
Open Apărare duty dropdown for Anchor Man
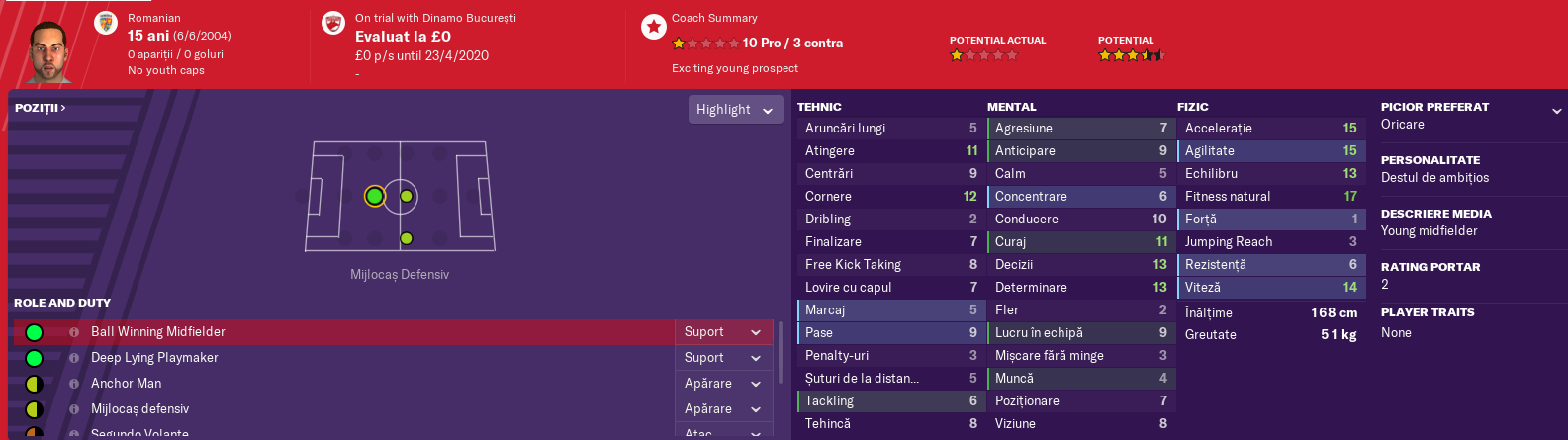(x=723, y=384)
